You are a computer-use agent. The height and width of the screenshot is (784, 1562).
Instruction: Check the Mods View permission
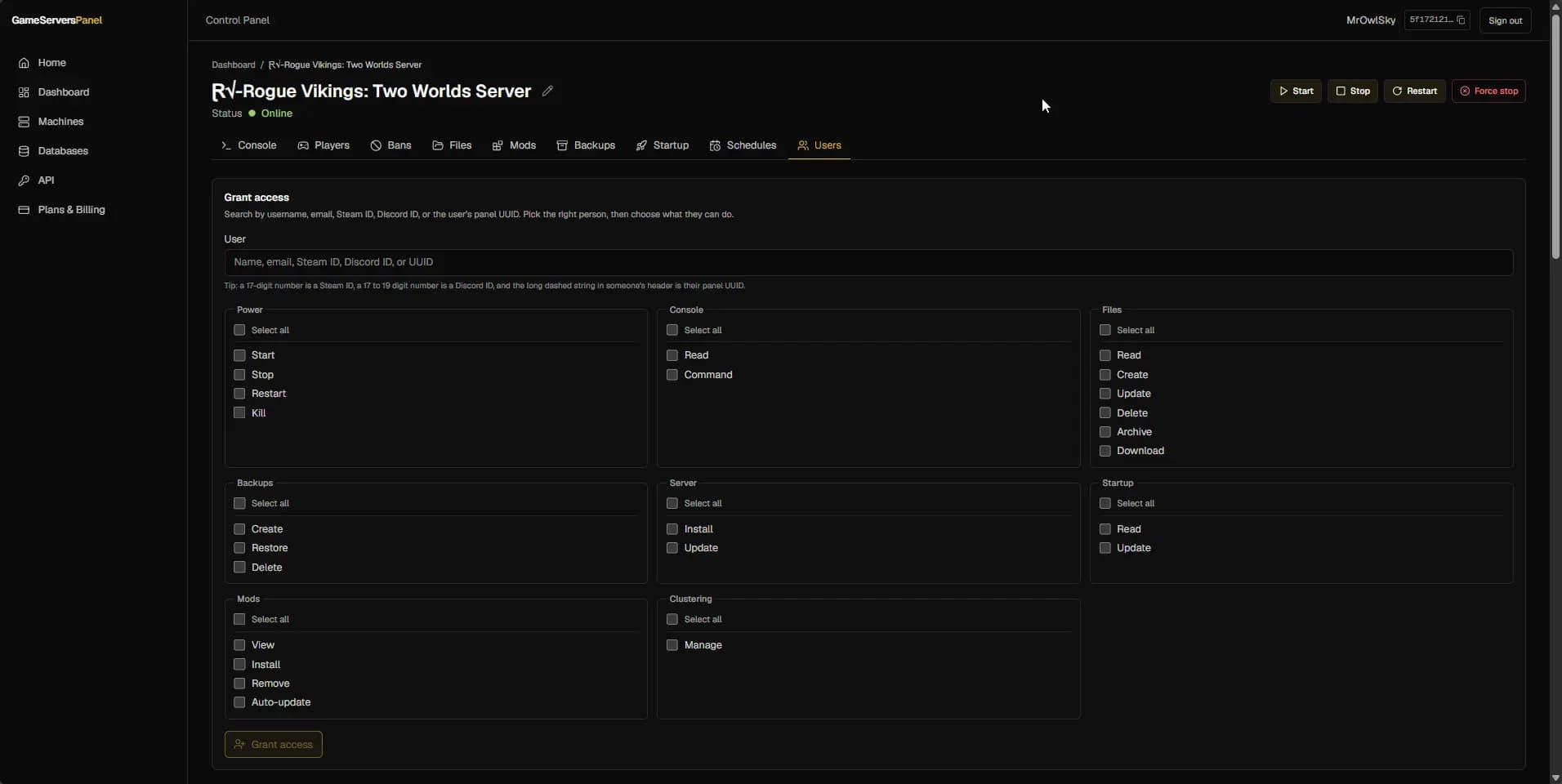239,645
